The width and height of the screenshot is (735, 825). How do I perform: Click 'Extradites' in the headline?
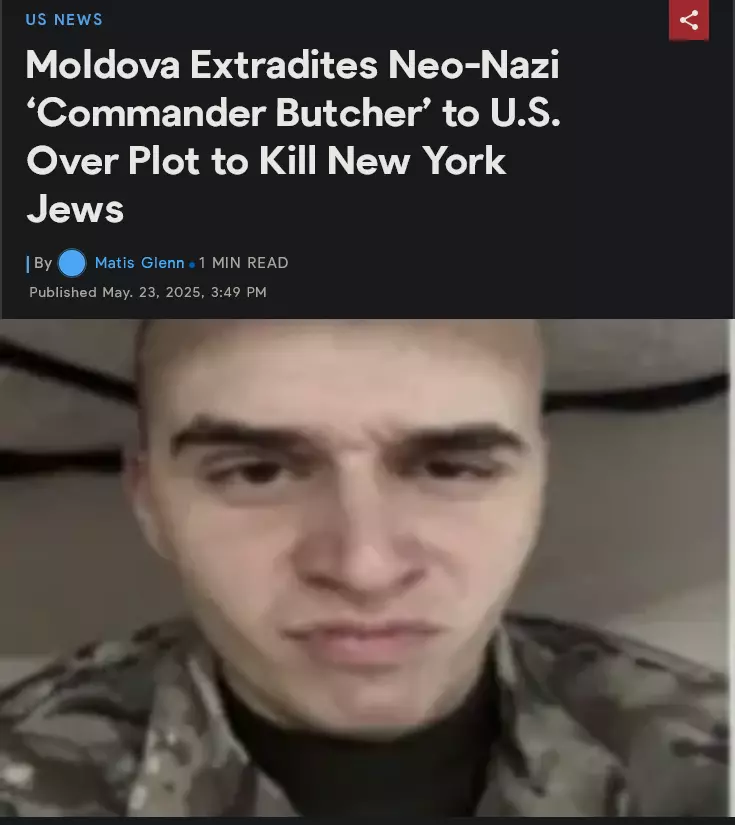tap(284, 65)
